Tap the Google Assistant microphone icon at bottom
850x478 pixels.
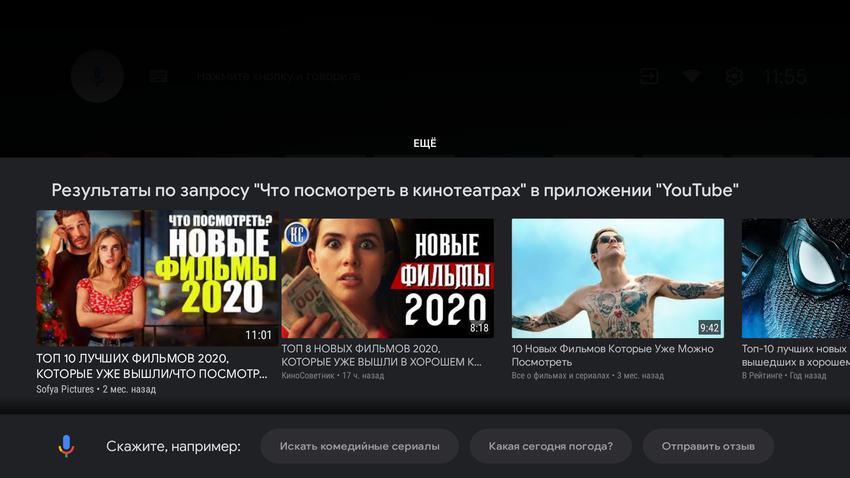pos(66,446)
